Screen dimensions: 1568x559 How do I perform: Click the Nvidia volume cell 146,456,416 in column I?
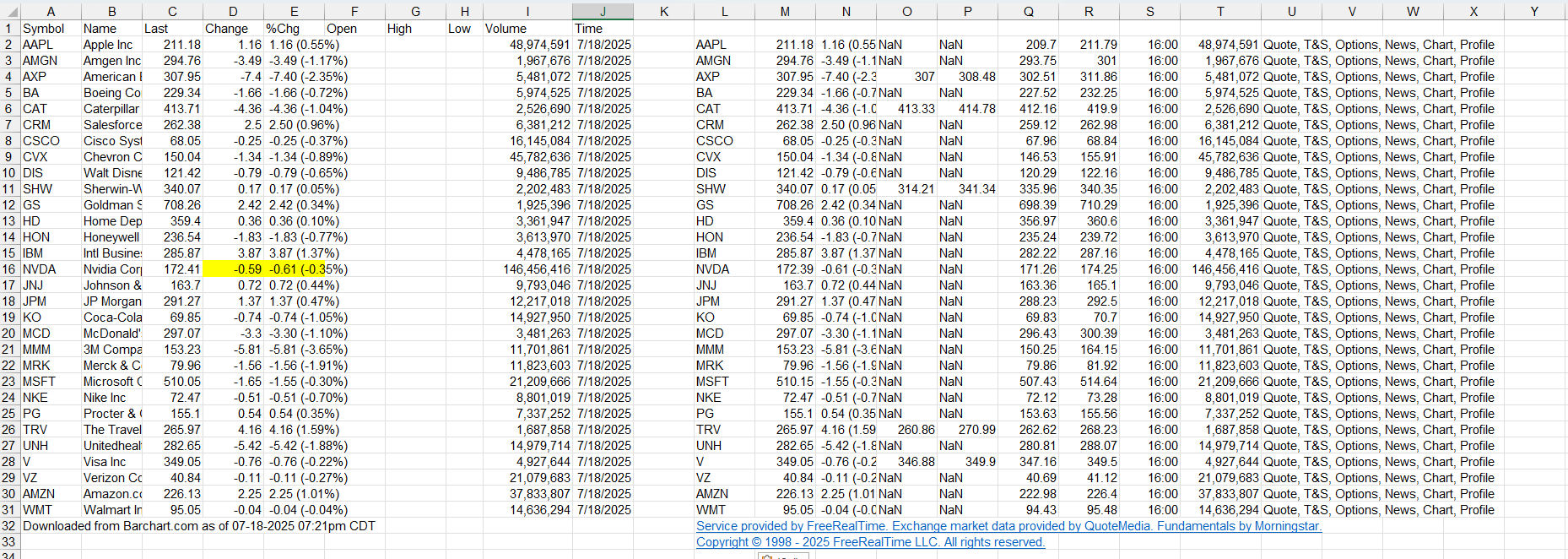[527, 269]
